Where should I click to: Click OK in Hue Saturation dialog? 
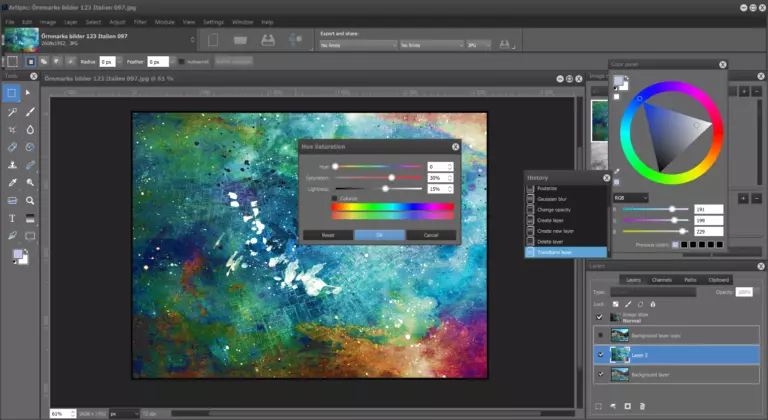tap(379, 234)
